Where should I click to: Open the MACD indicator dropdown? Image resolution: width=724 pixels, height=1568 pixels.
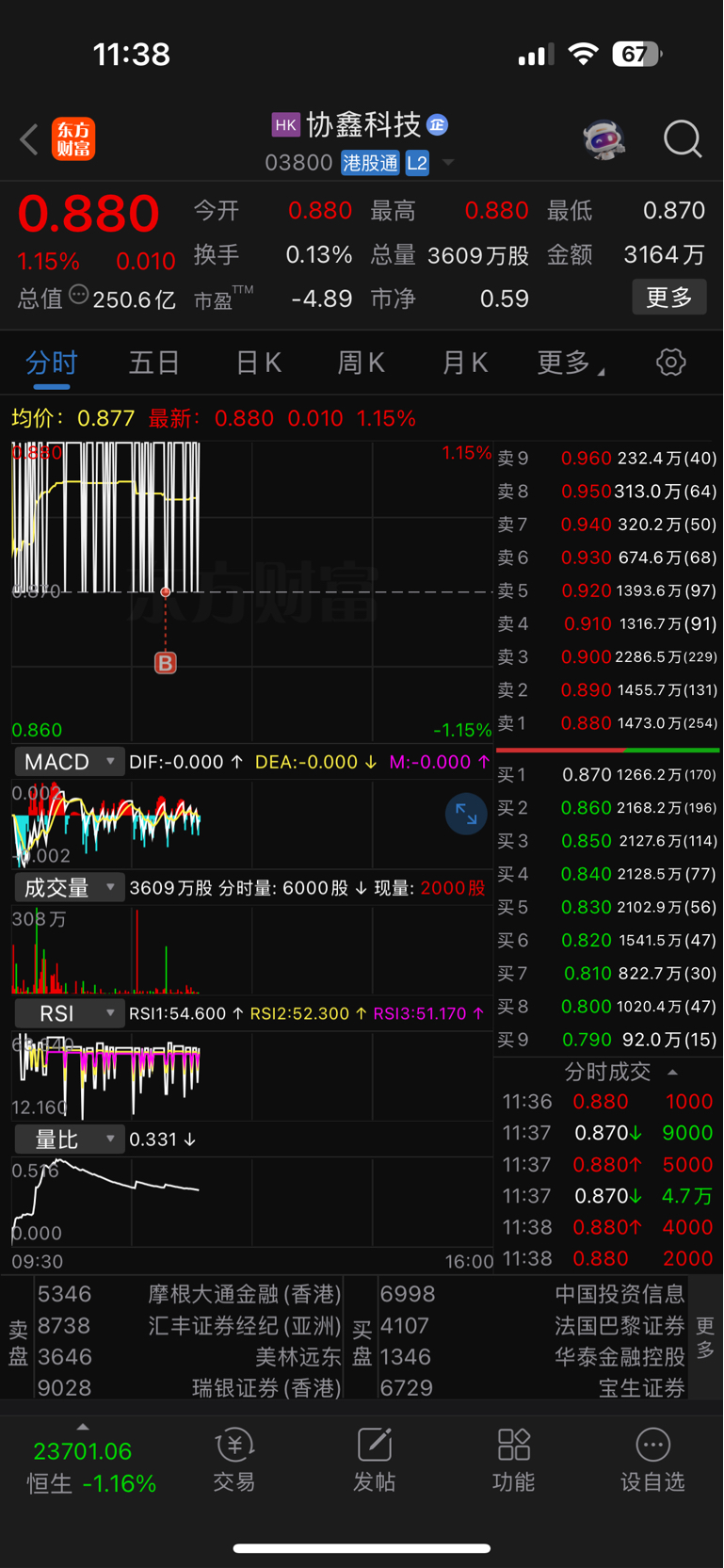70,762
